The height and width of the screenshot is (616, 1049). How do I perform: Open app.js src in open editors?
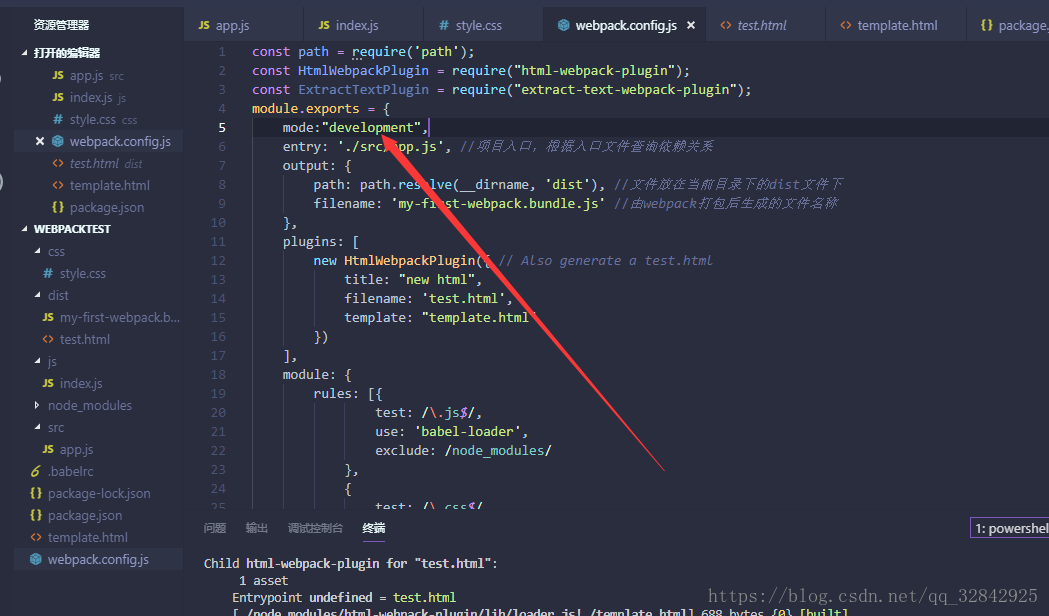(x=98, y=76)
